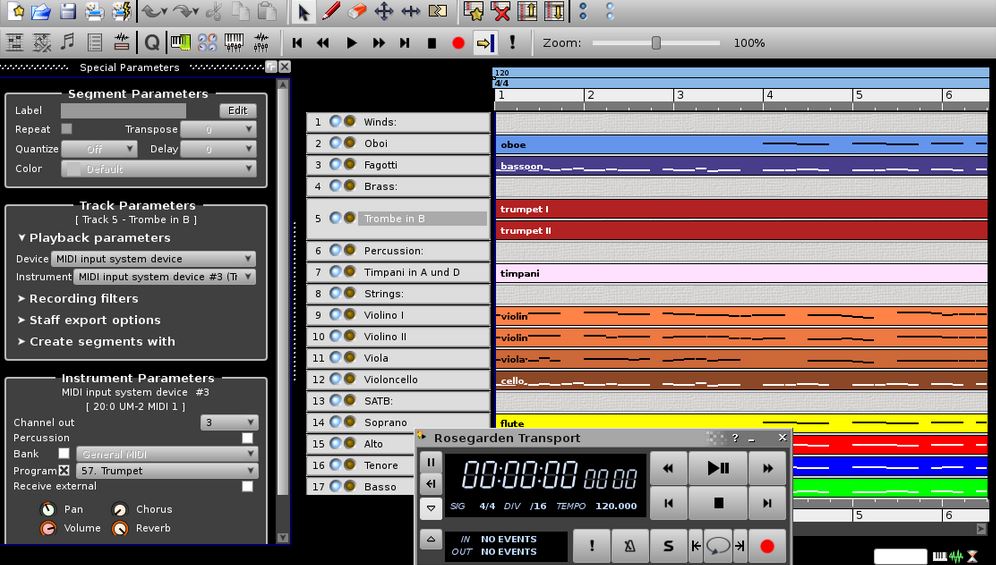Expand the Recording filters section

click(77, 299)
